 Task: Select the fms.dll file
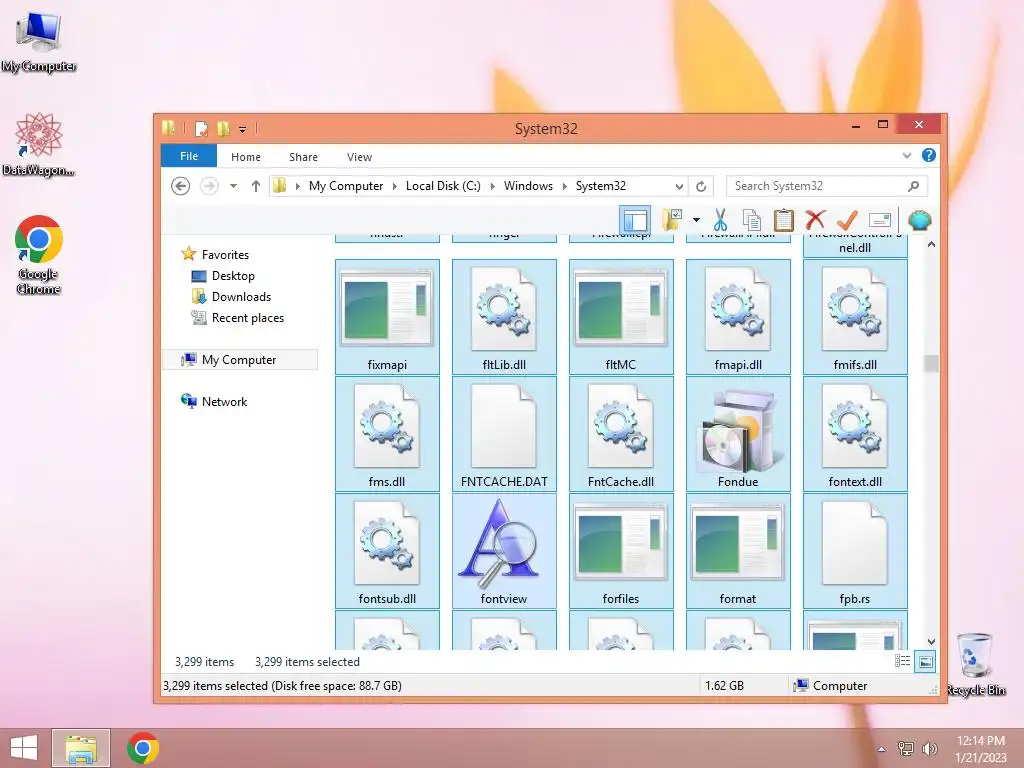[x=387, y=434]
